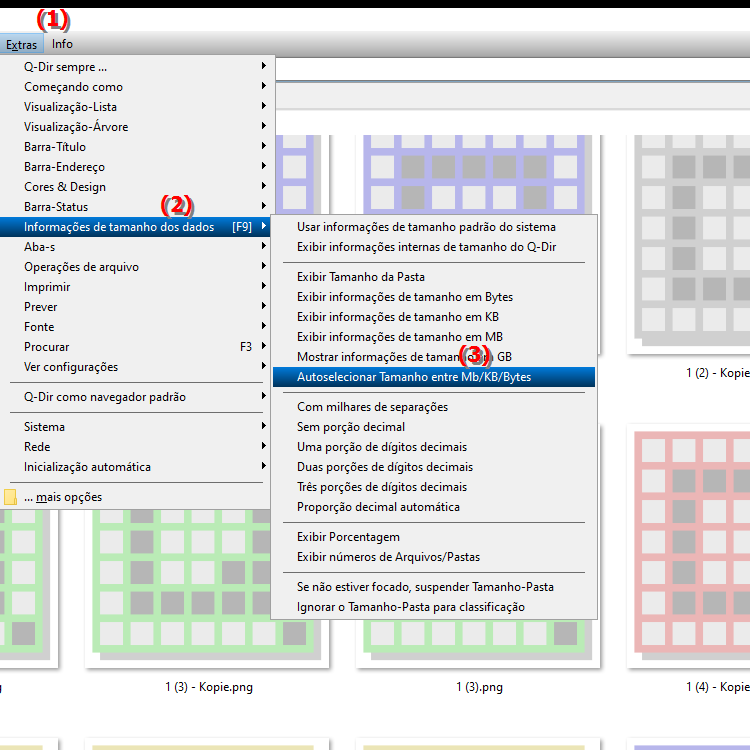Open the Prever submenu
The image size is (750, 750).
click(136, 307)
